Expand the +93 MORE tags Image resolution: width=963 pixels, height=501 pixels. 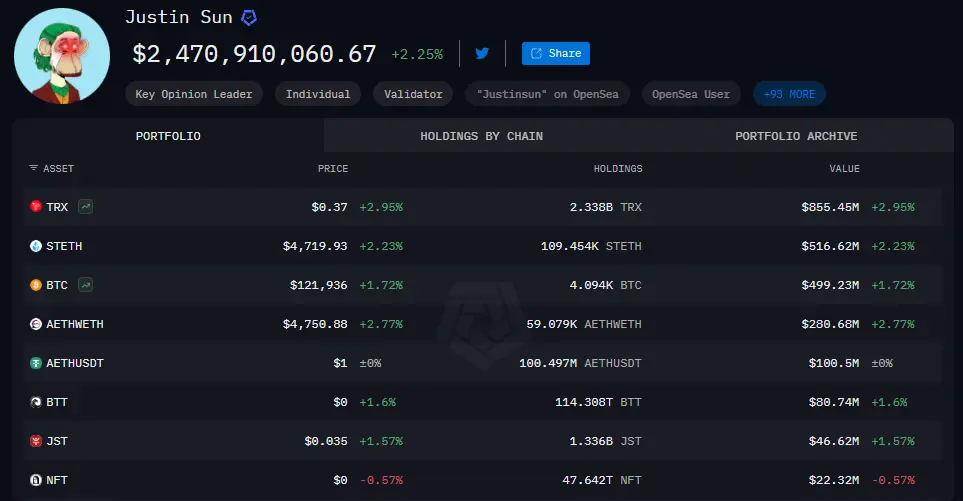pyautogui.click(x=789, y=94)
